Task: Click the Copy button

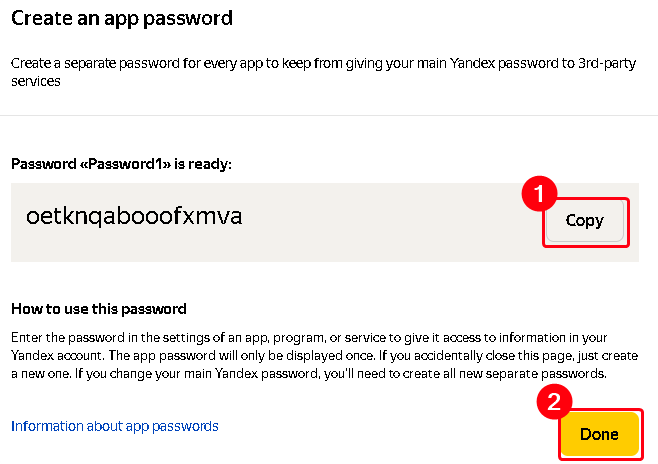Action: tap(585, 221)
